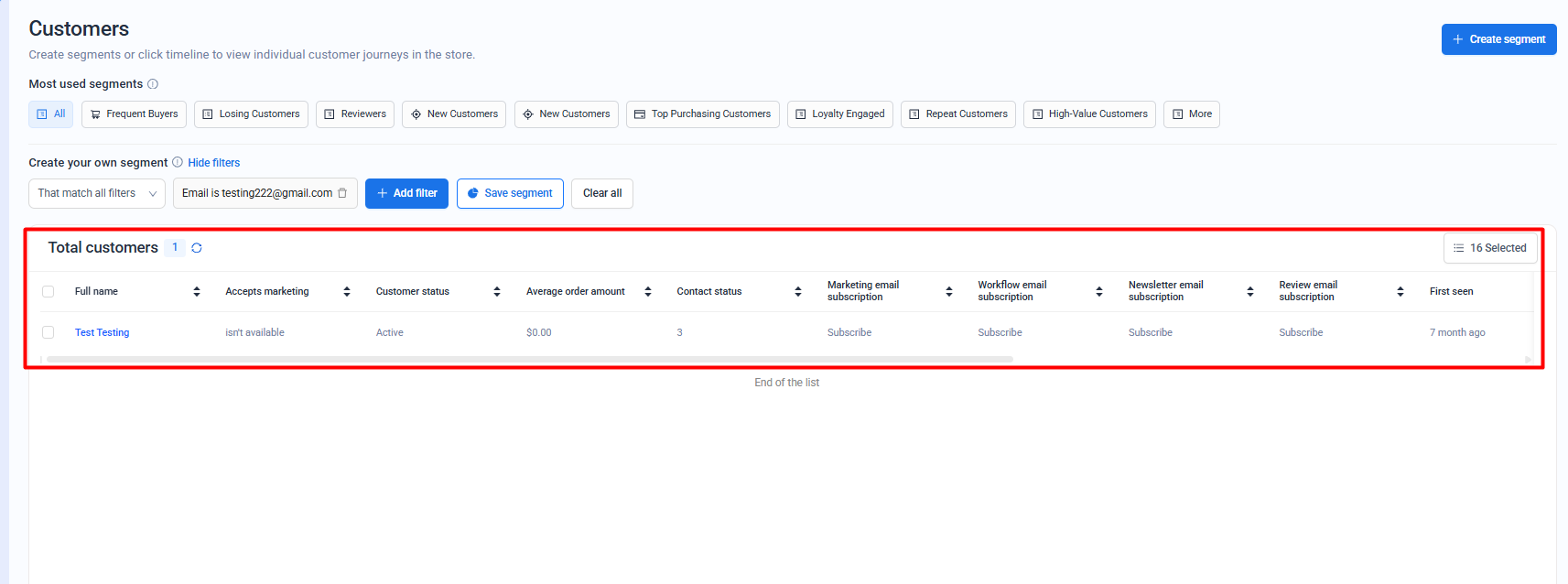
Task: Open the 'That match all filters' dropdown
Action: coord(97,193)
